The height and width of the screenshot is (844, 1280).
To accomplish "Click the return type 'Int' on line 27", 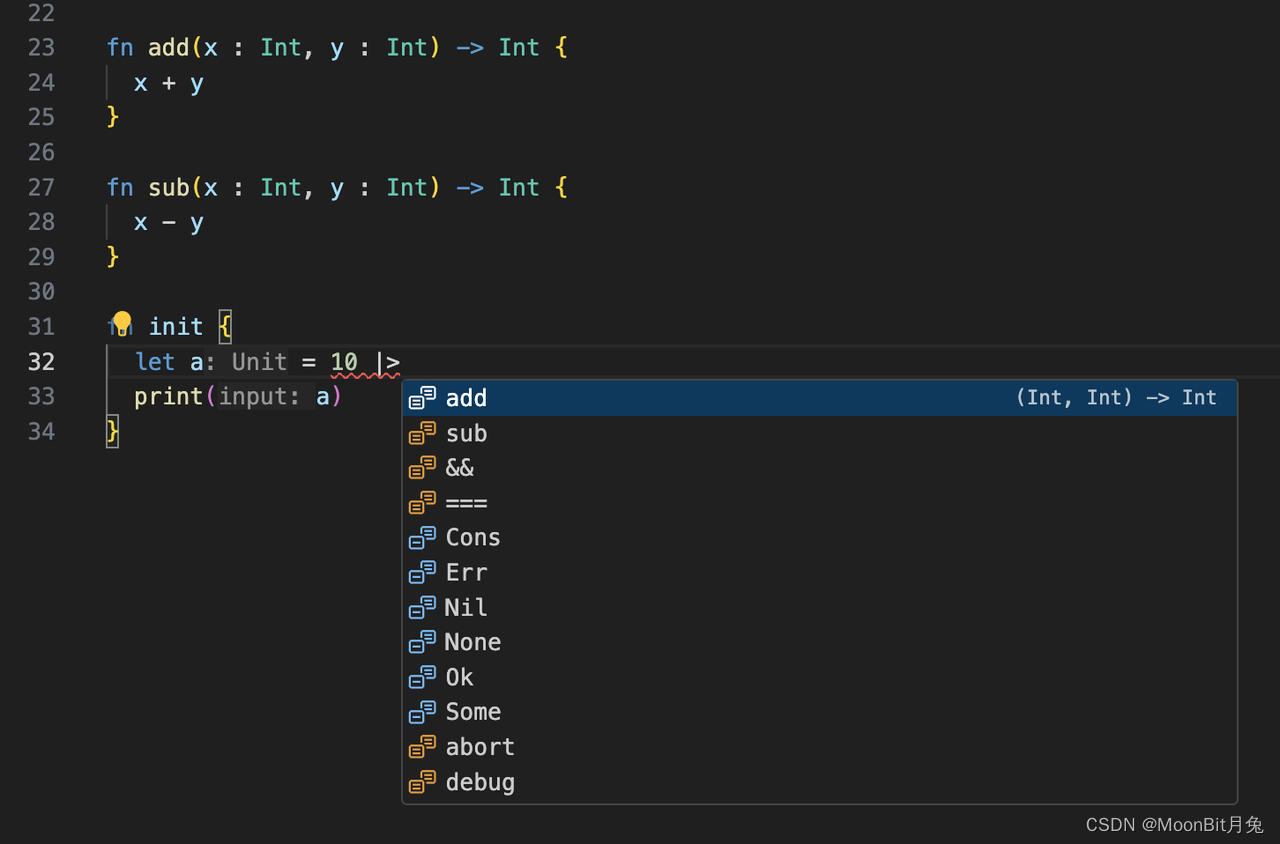I will pos(519,188).
